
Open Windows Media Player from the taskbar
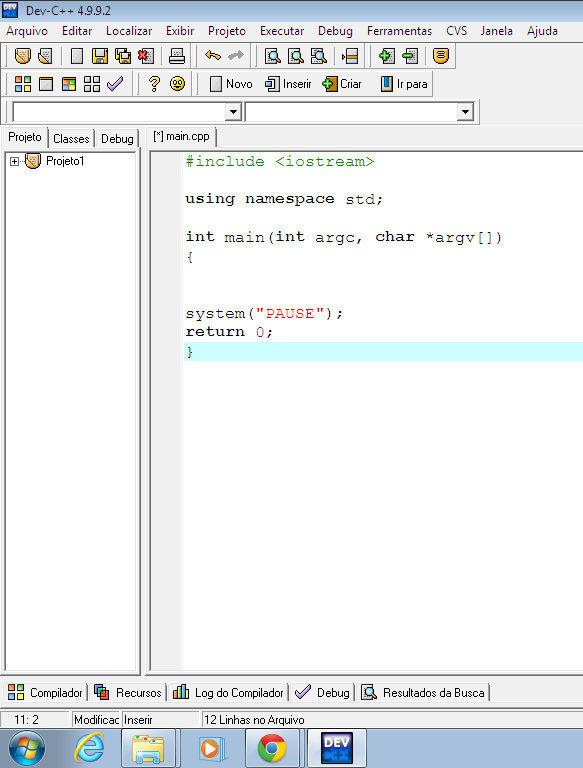click(212, 748)
